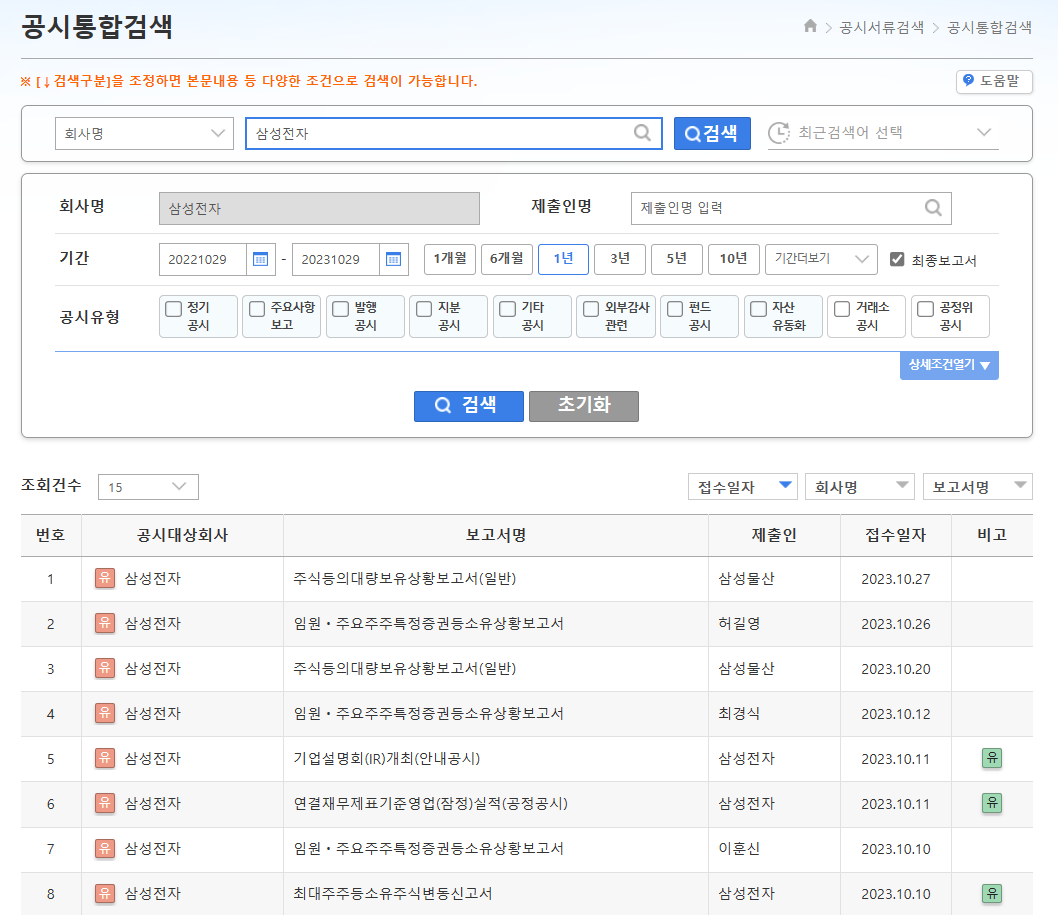The width and height of the screenshot is (1058, 915).
Task: Check the 기타공시 checkbox
Action: click(x=507, y=308)
